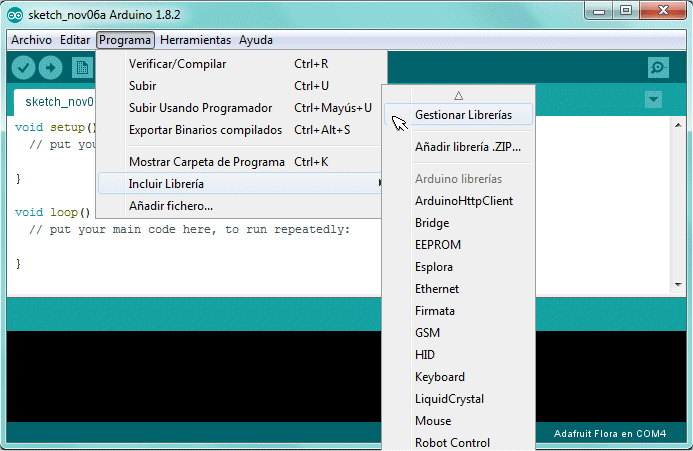Click the scroll-up triangle atop library submenu
Screen dimensions: 693x451
click(x=459, y=95)
